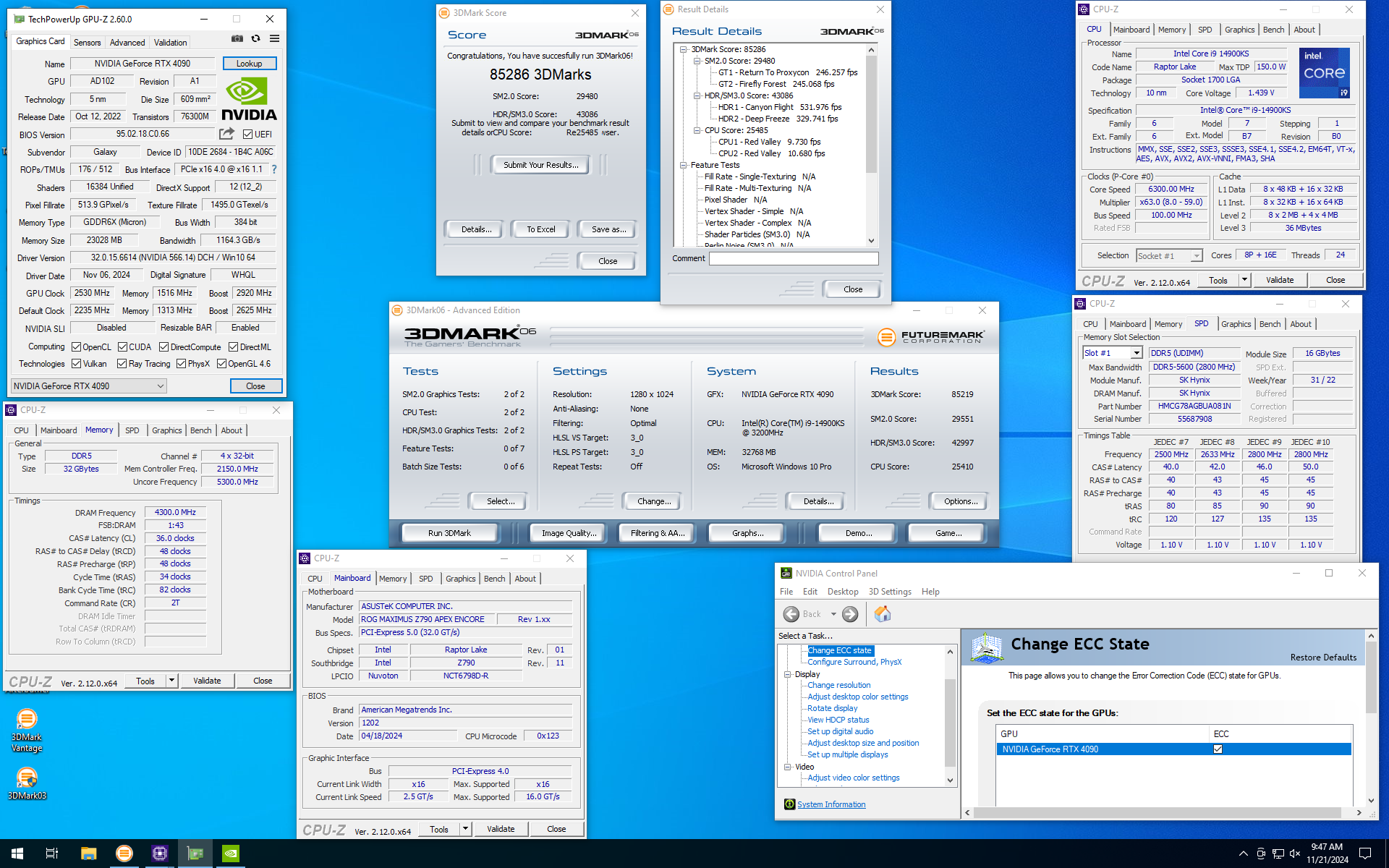Open File Explorer from taskbar
This screenshot has height=868, width=1389.
(88, 854)
